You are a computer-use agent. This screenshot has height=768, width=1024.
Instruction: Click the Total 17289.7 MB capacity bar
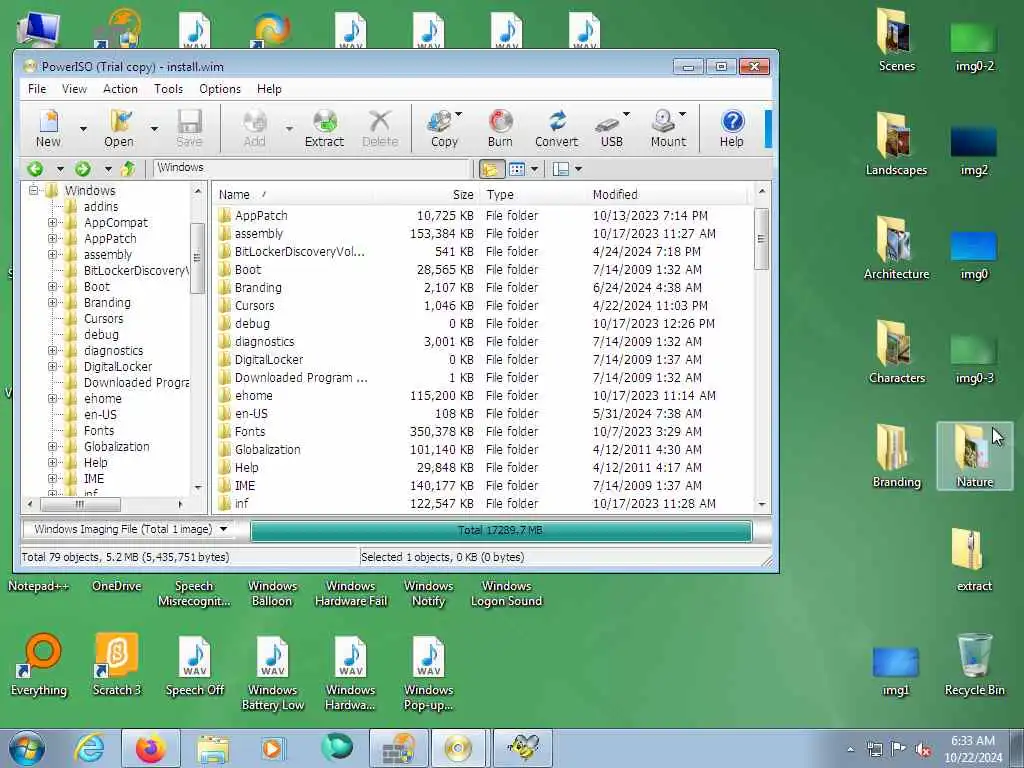(x=501, y=530)
